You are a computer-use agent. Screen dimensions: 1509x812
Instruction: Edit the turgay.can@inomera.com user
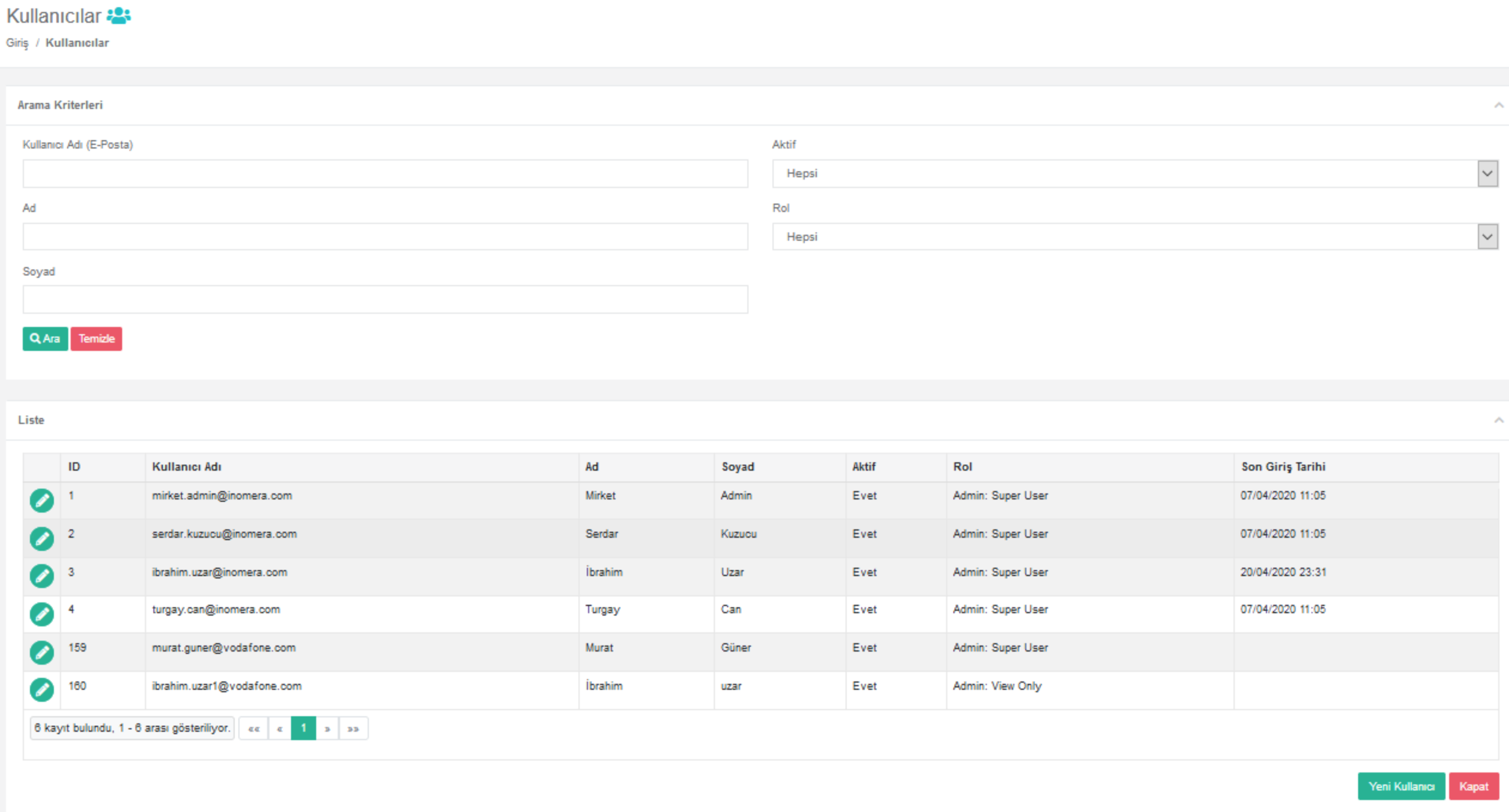click(x=42, y=614)
